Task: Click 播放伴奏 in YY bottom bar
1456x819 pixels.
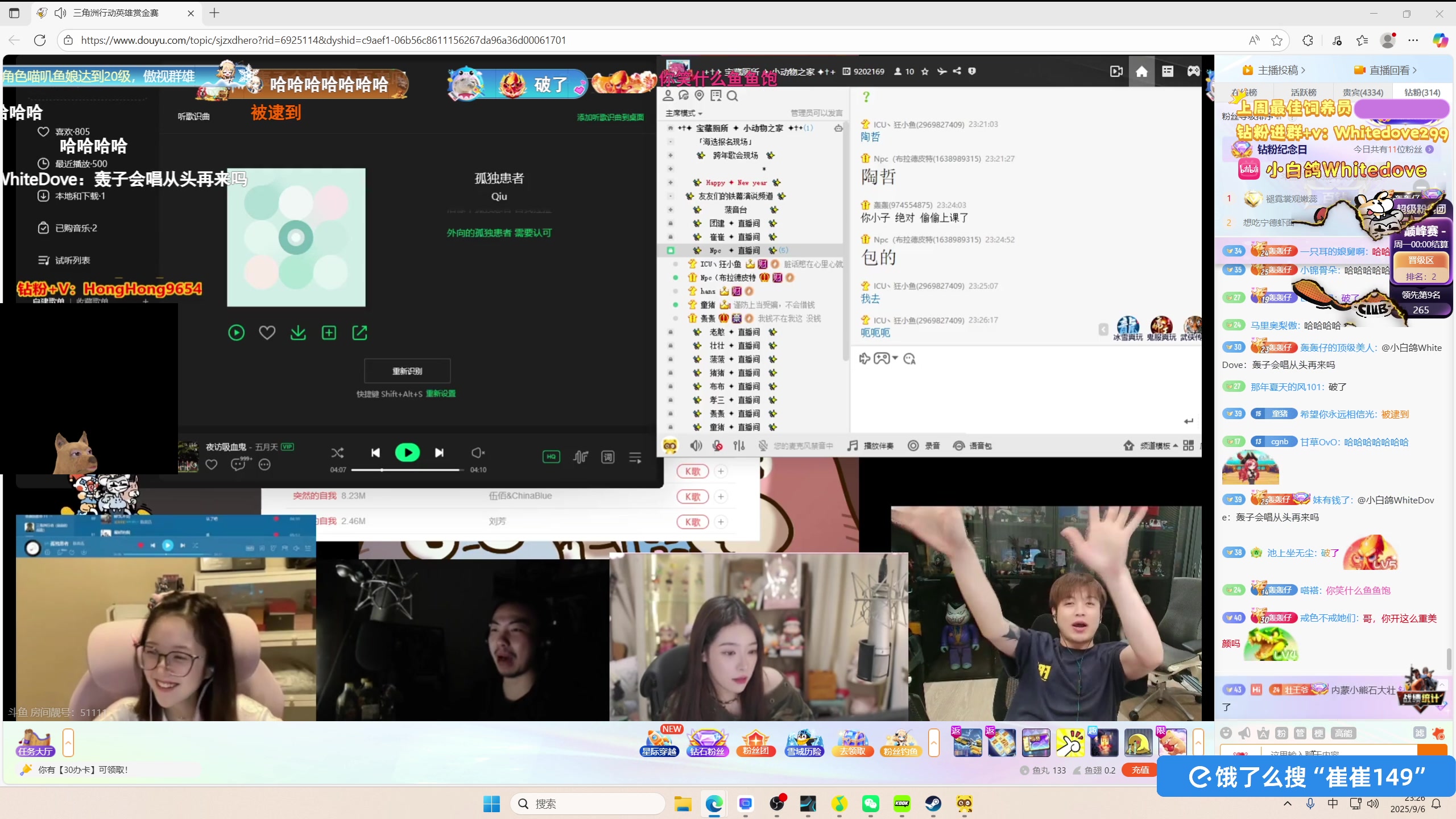Action: coord(870,446)
